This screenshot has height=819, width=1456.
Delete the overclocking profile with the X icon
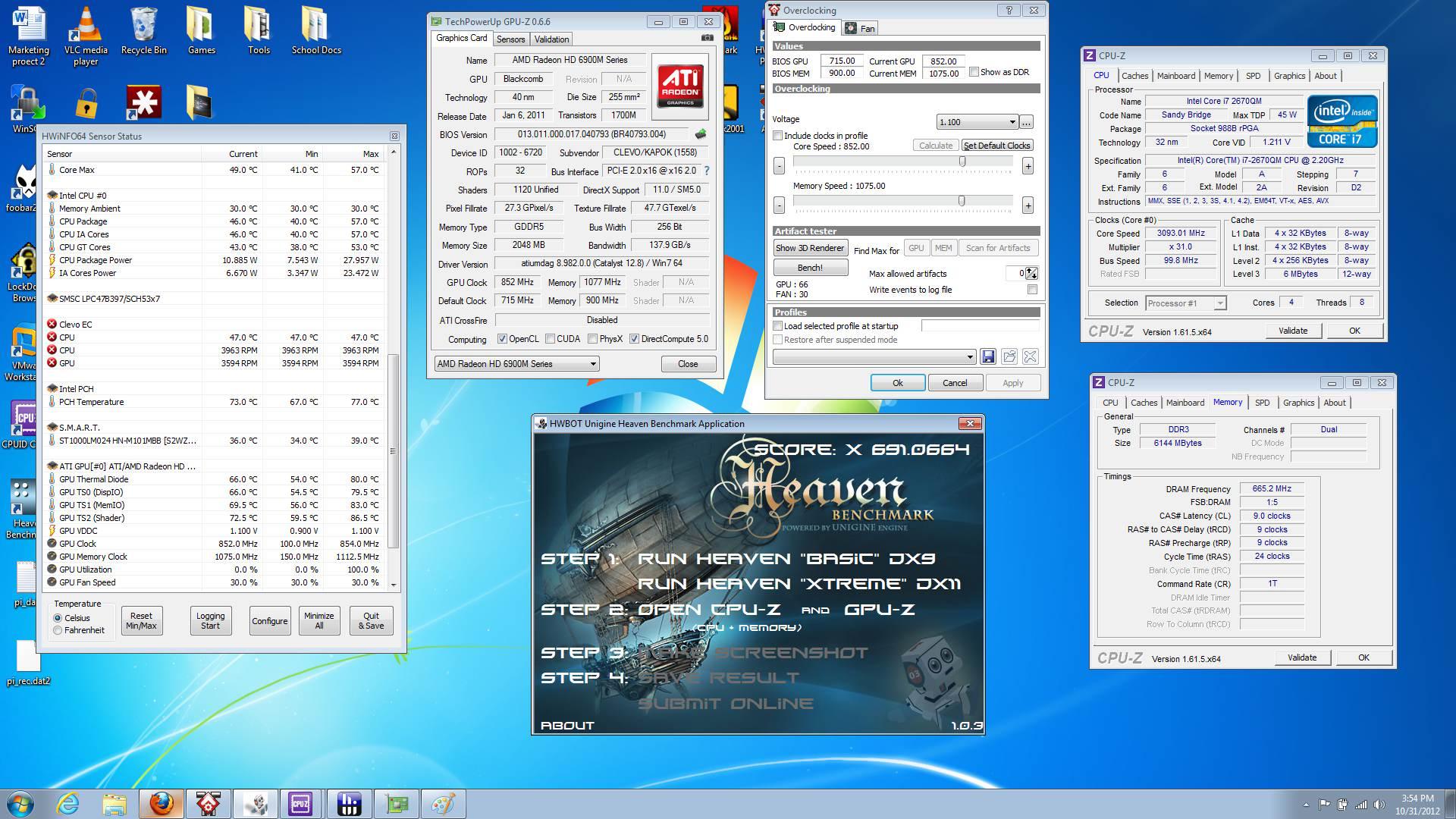[1030, 356]
